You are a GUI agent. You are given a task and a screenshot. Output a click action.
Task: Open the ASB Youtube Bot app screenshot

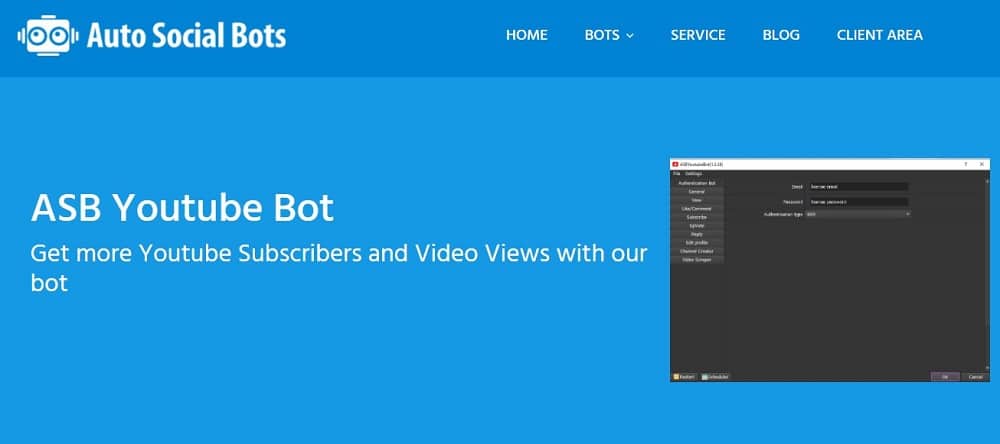pos(830,270)
